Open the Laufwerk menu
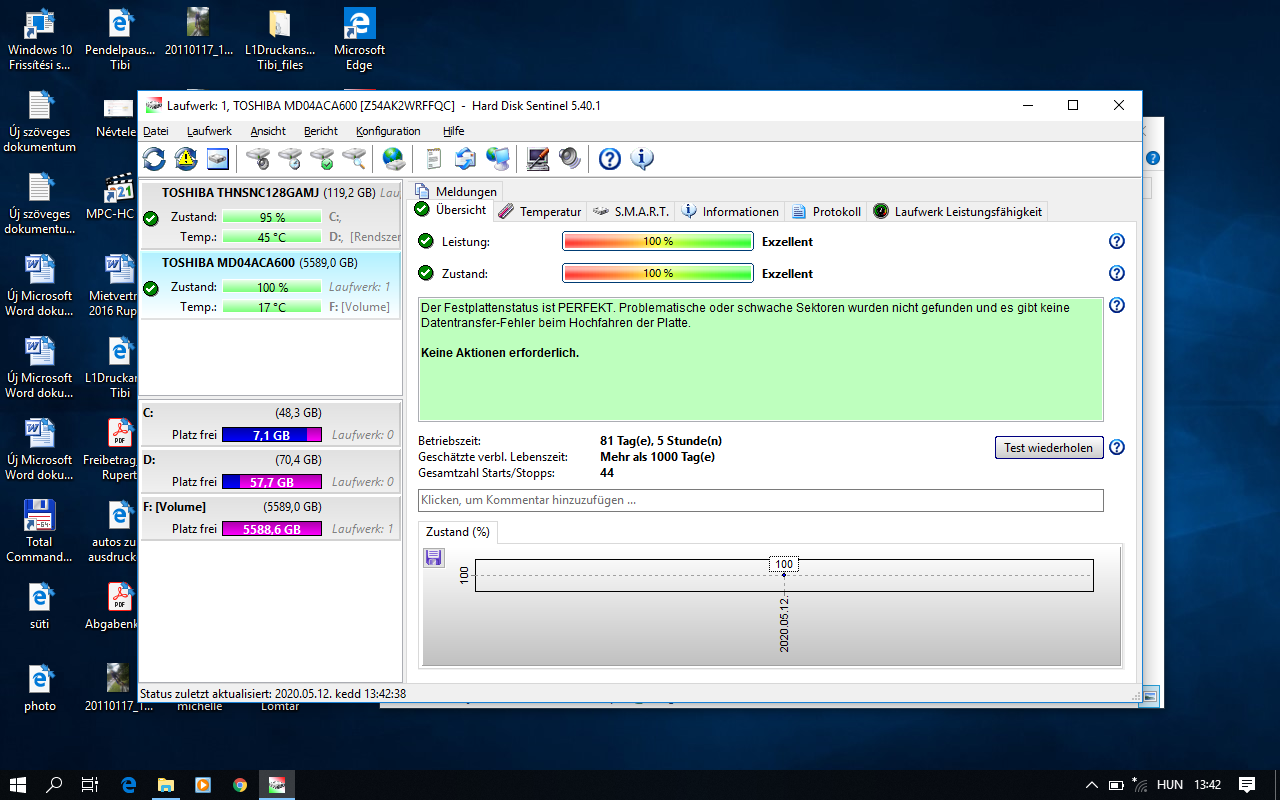Viewport: 1280px width, 800px height. (209, 131)
